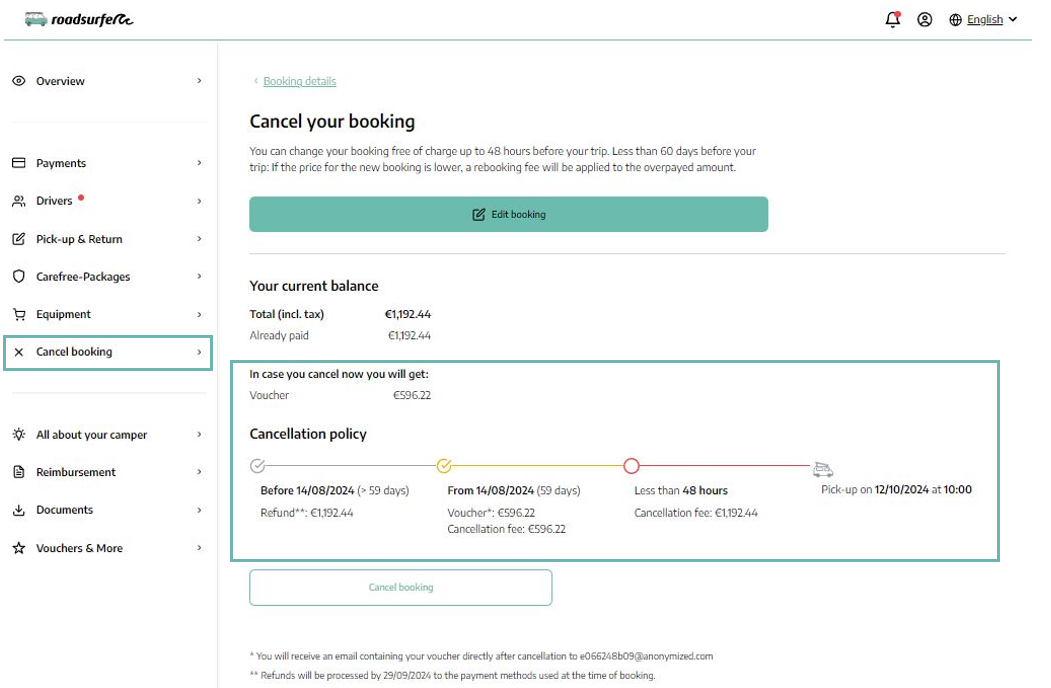Click the back arrow before Booking details

pyautogui.click(x=255, y=81)
